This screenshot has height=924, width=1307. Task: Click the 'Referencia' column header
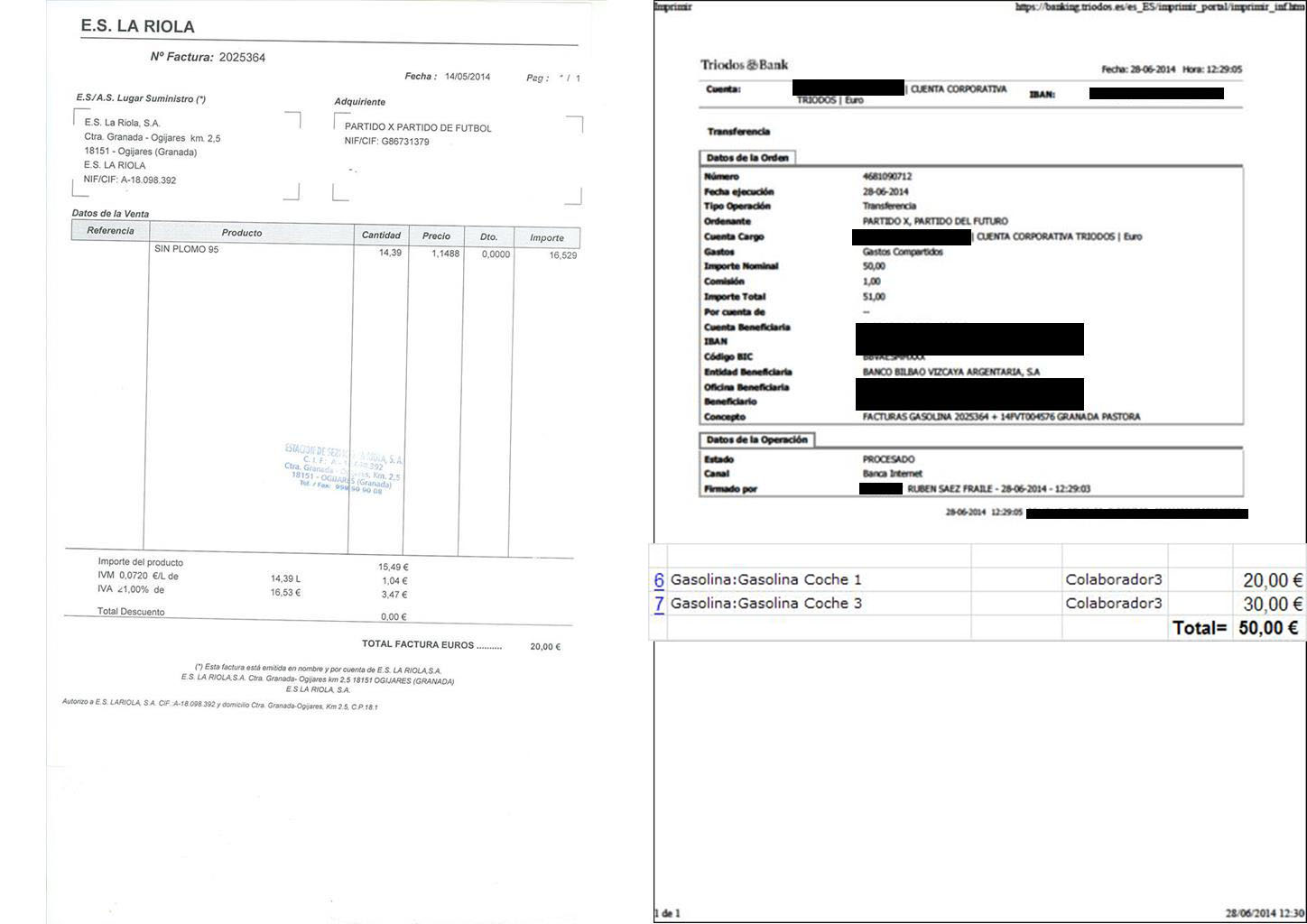tap(110, 231)
